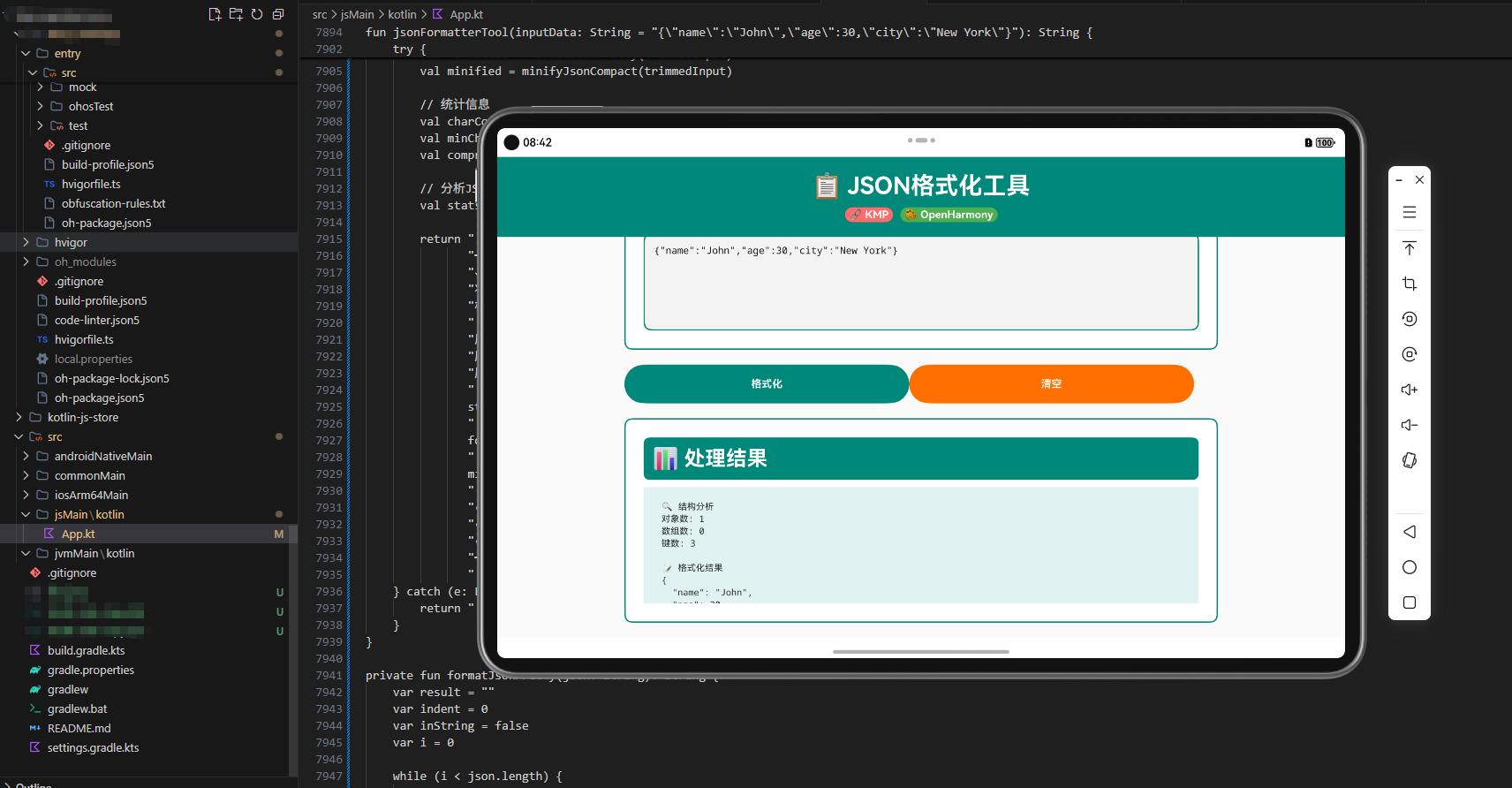This screenshot has width=1512, height=788.
Task: Open the emulator hamburger menu
Action: click(x=1410, y=212)
